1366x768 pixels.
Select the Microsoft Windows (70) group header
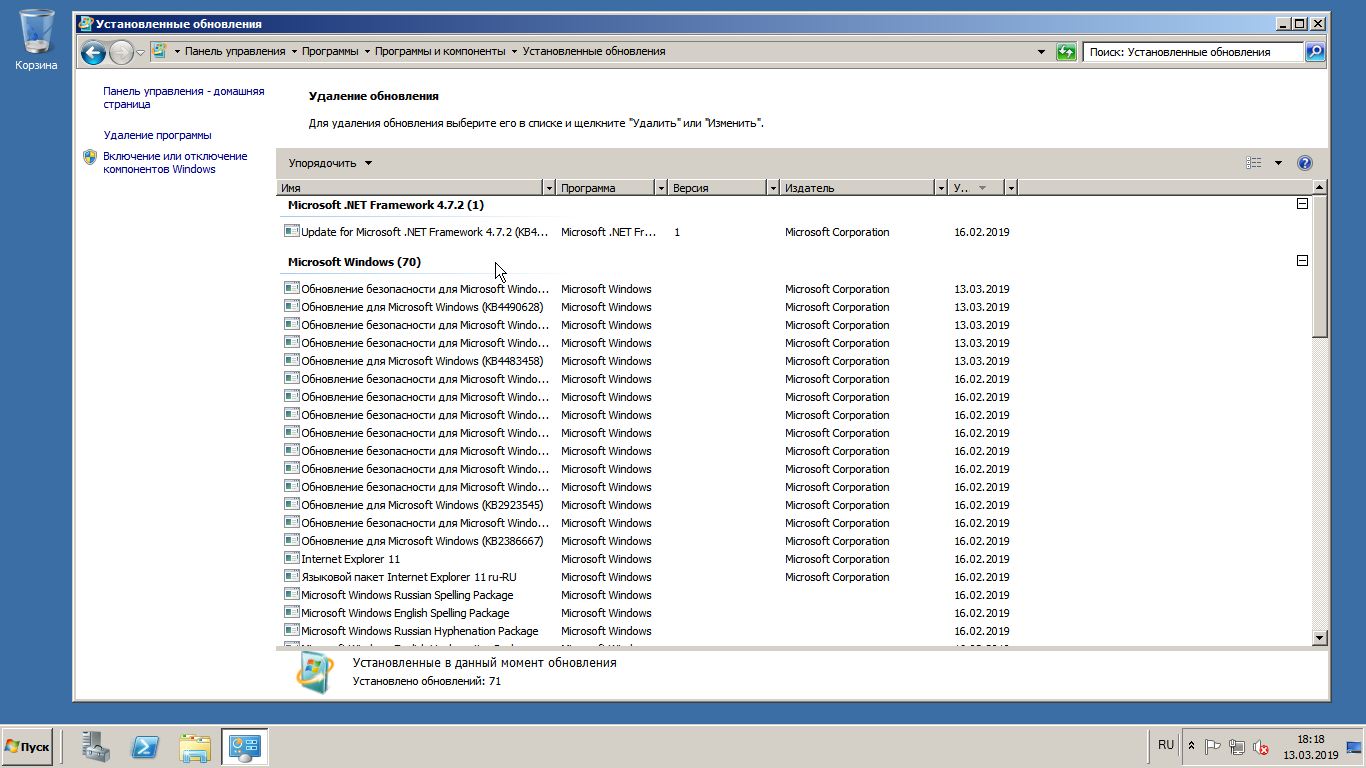pyautogui.click(x=354, y=262)
